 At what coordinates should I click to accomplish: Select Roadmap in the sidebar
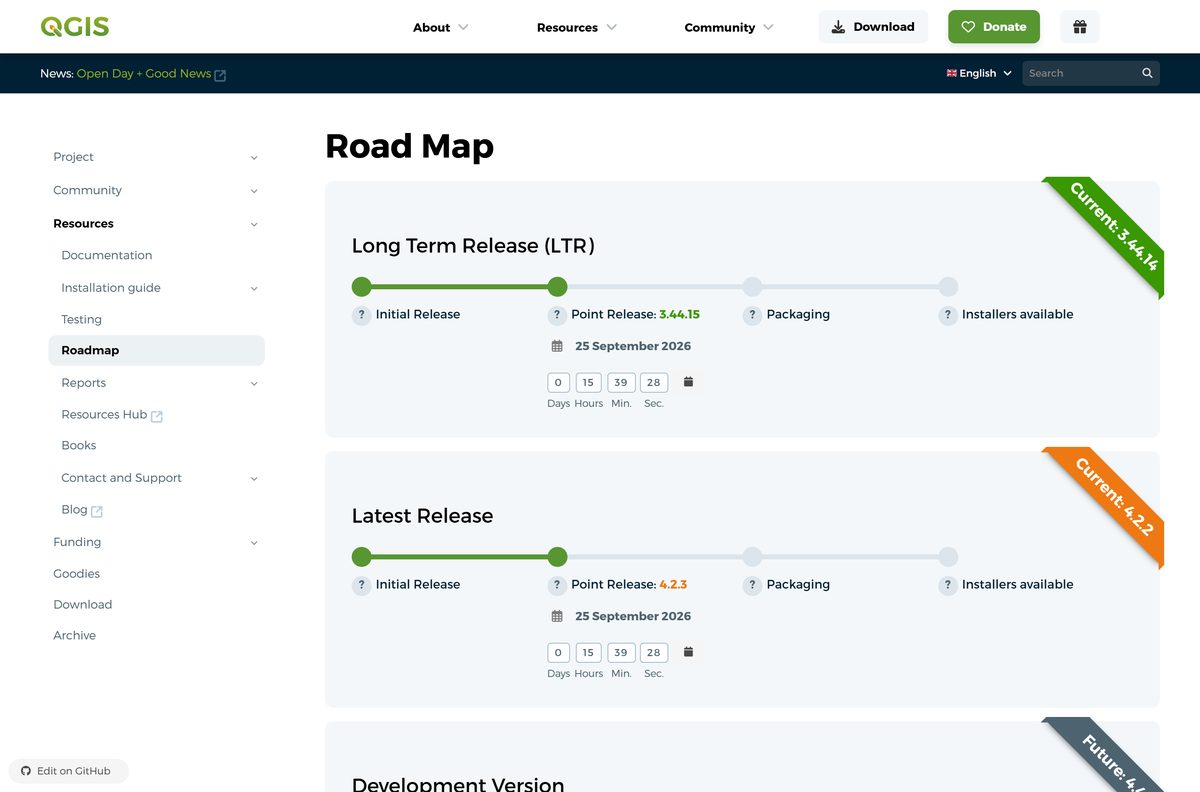tap(156, 351)
